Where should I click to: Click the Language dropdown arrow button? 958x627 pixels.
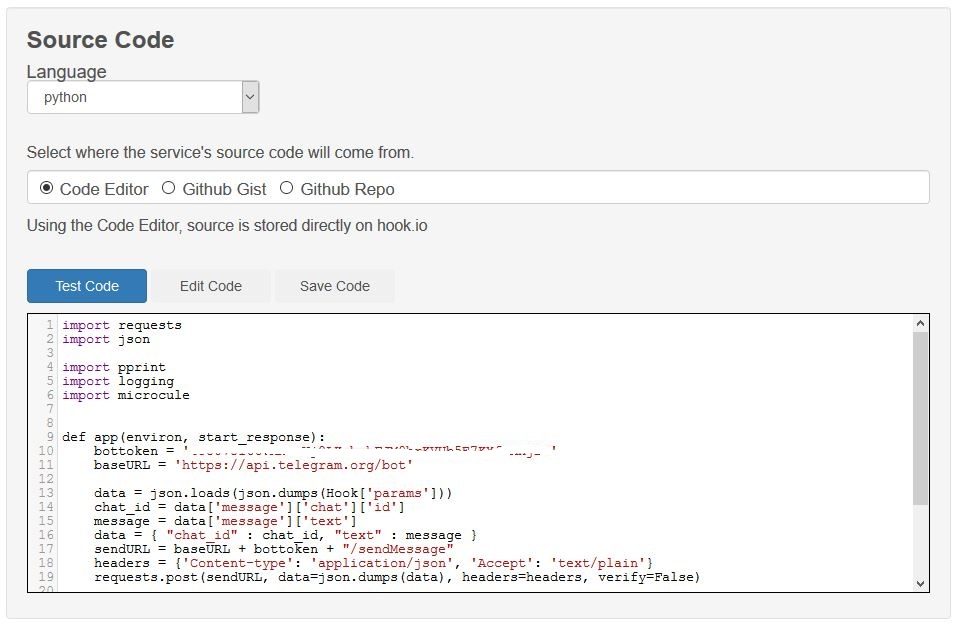click(250, 97)
